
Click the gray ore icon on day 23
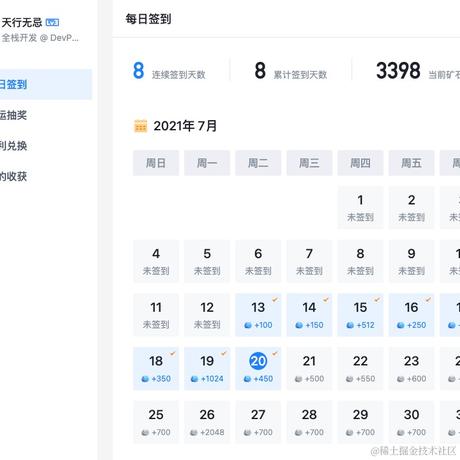pos(401,379)
